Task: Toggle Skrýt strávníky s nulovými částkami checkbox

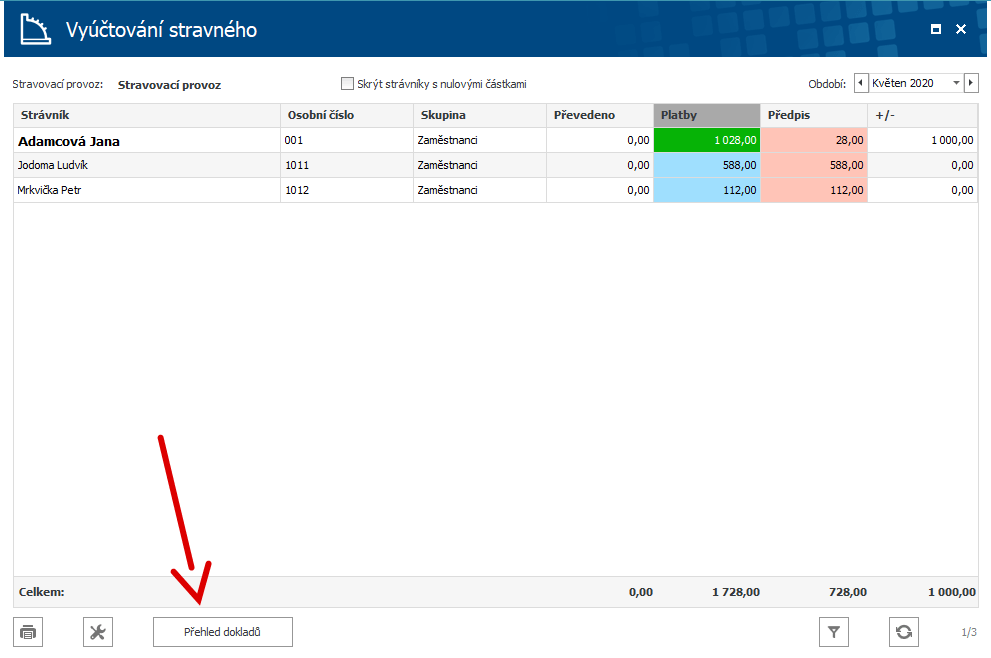Action: pos(347,83)
